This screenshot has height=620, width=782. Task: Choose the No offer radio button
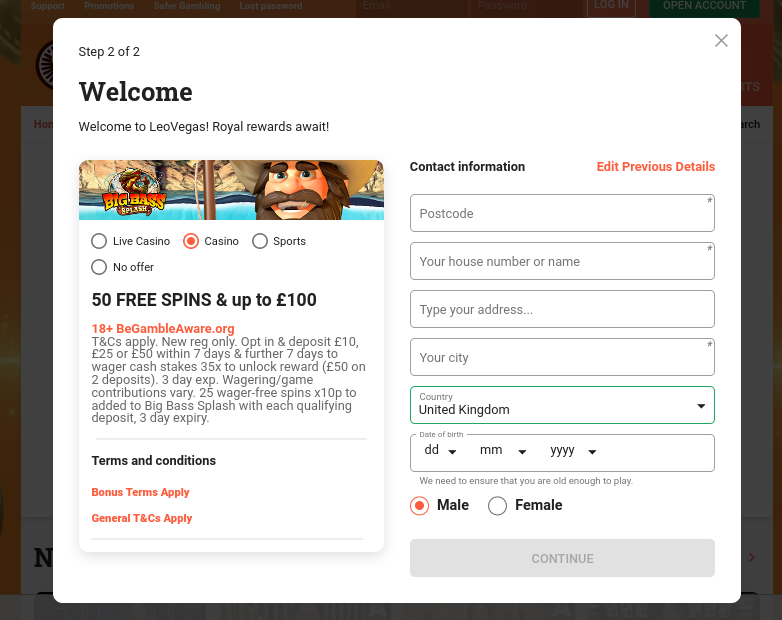[99, 267]
